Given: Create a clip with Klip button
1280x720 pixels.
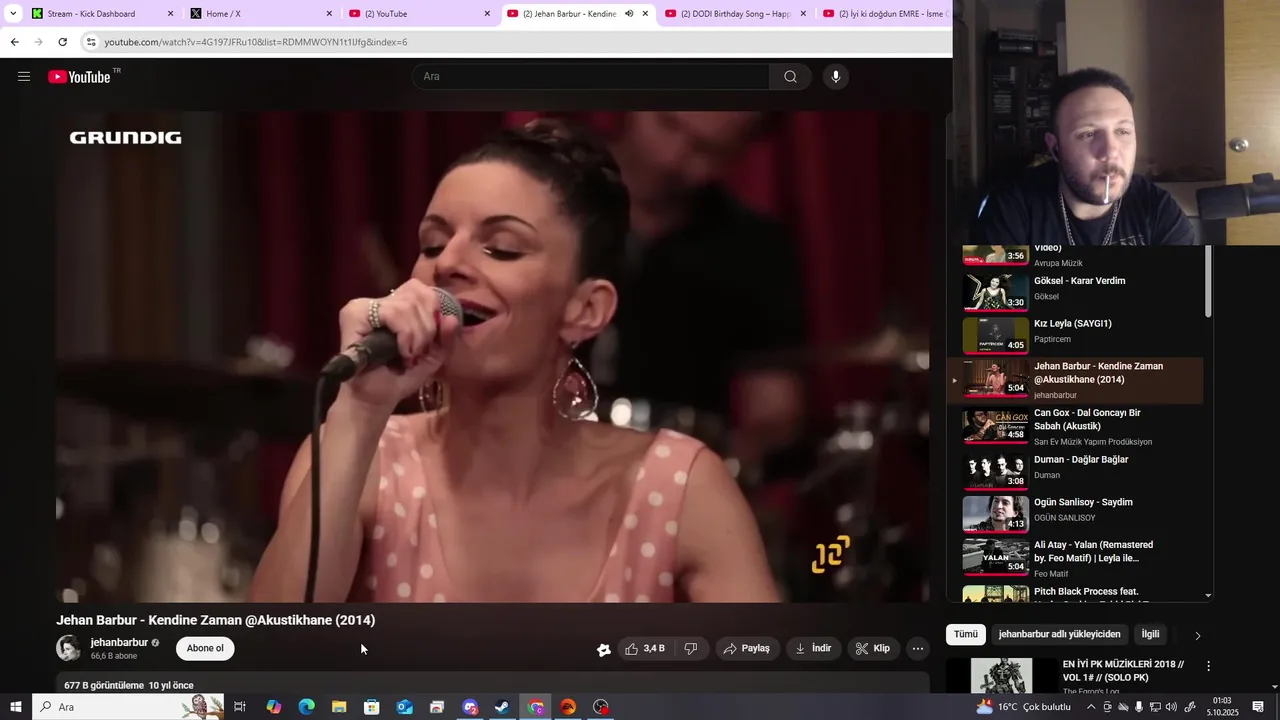Looking at the screenshot, I should click(x=872, y=649).
